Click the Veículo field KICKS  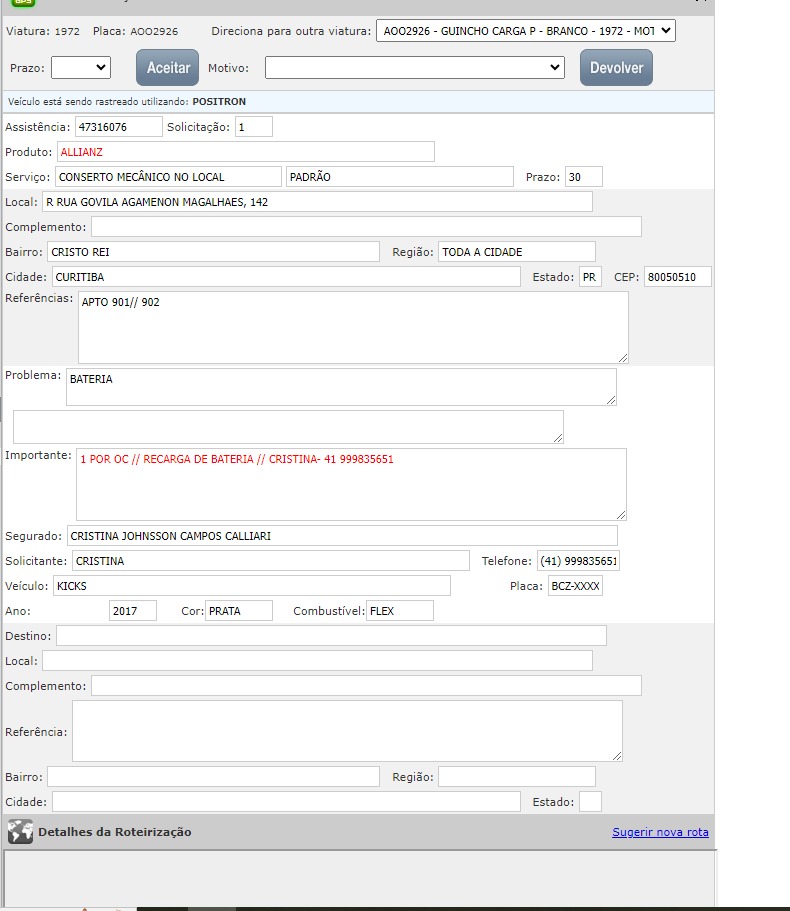(x=252, y=586)
